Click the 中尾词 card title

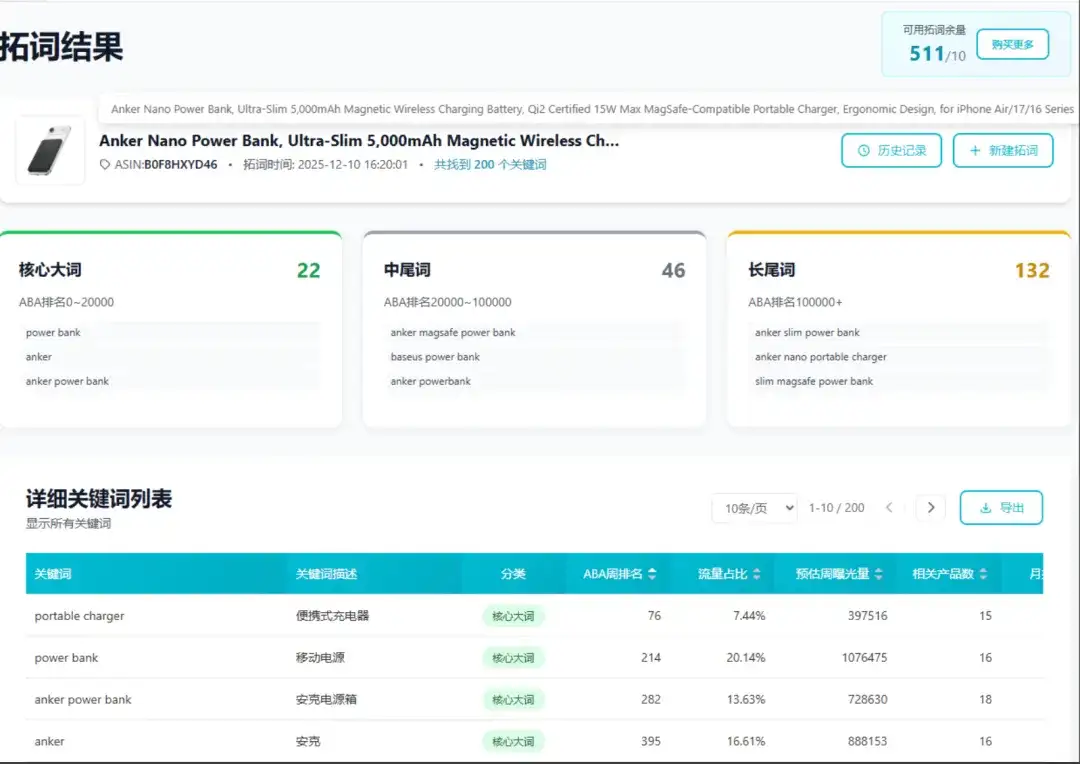[407, 270]
